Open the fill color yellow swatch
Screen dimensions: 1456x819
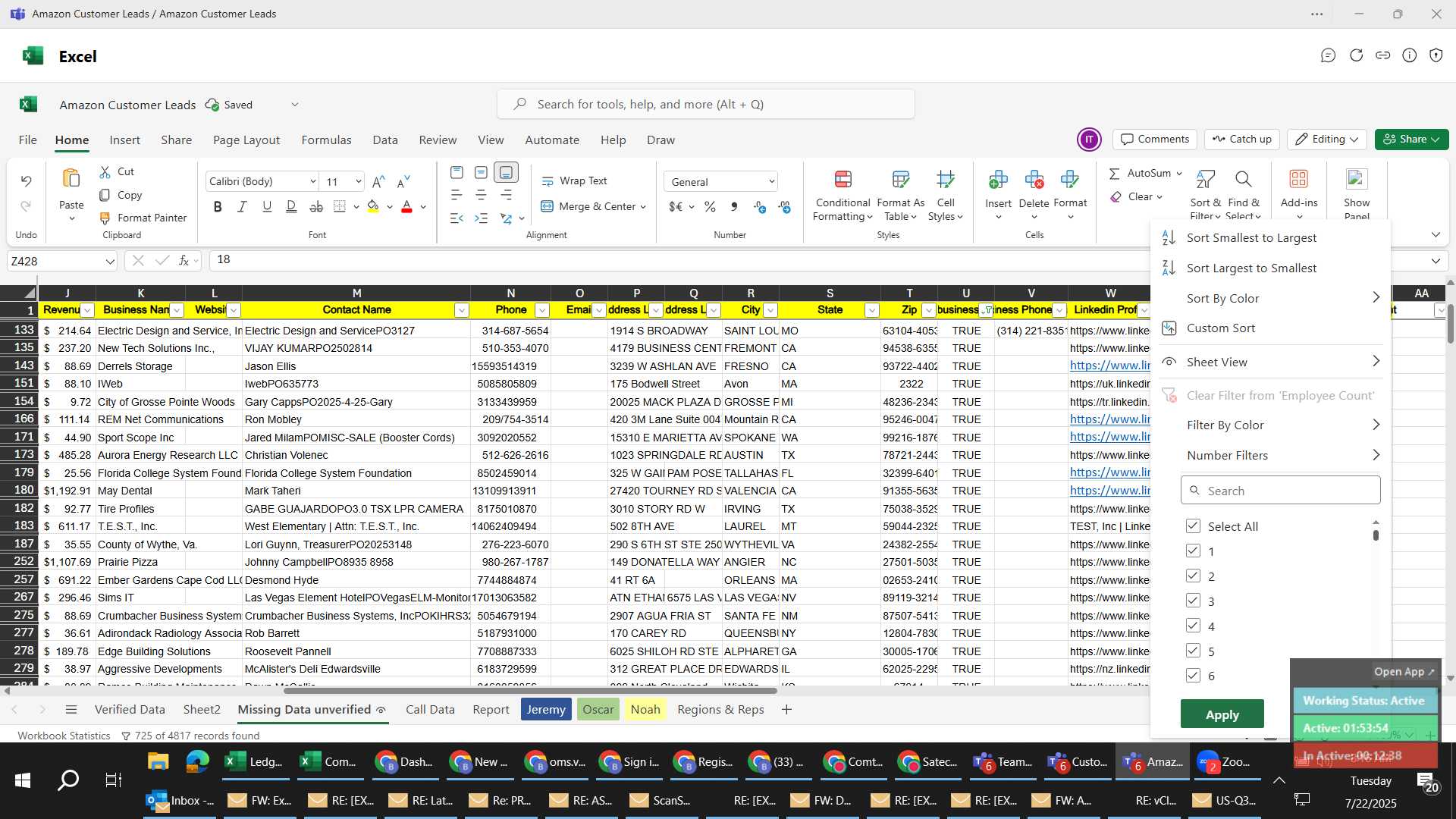[x=372, y=206]
